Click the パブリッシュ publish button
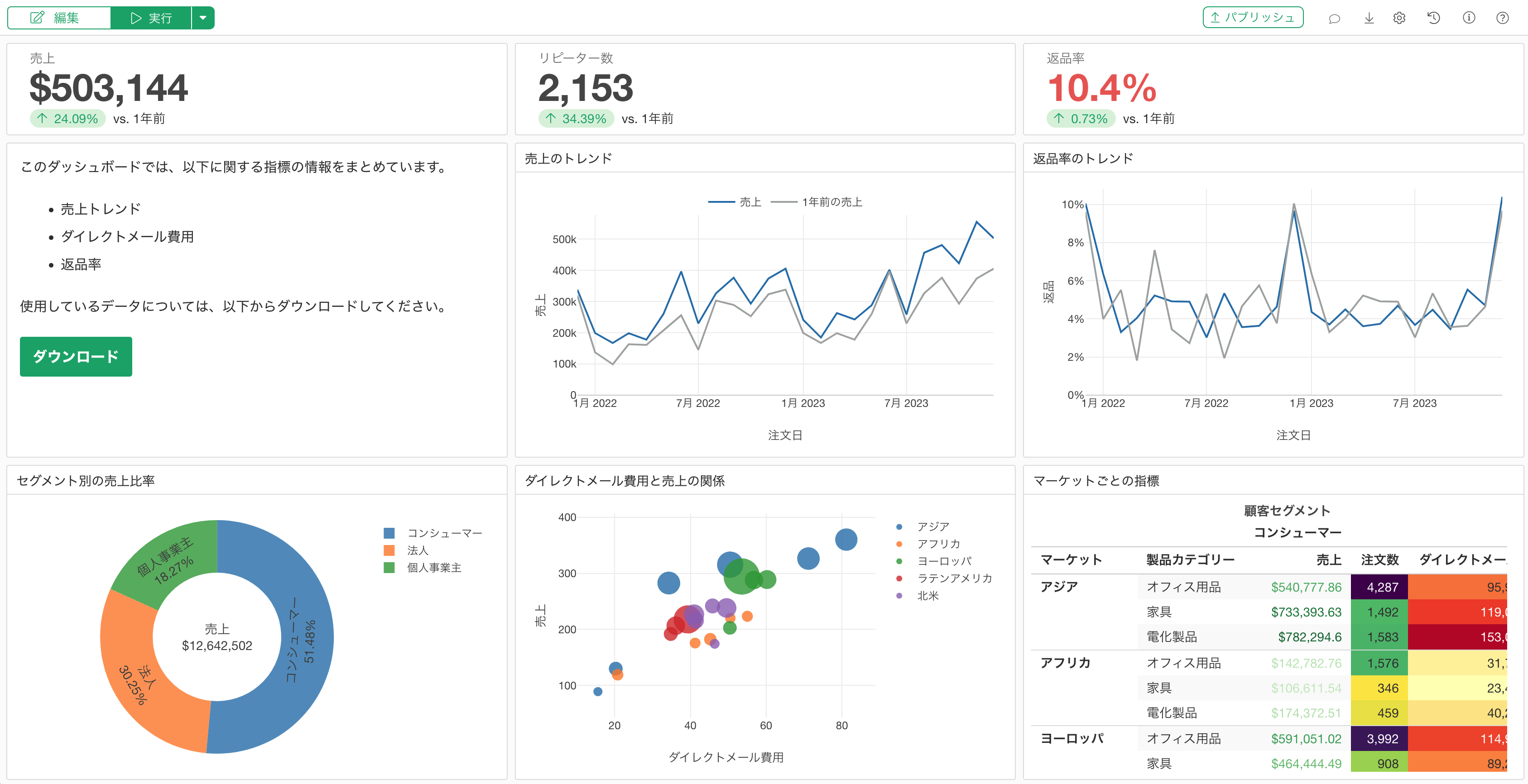Viewport: 1528px width, 784px height. [x=1253, y=18]
